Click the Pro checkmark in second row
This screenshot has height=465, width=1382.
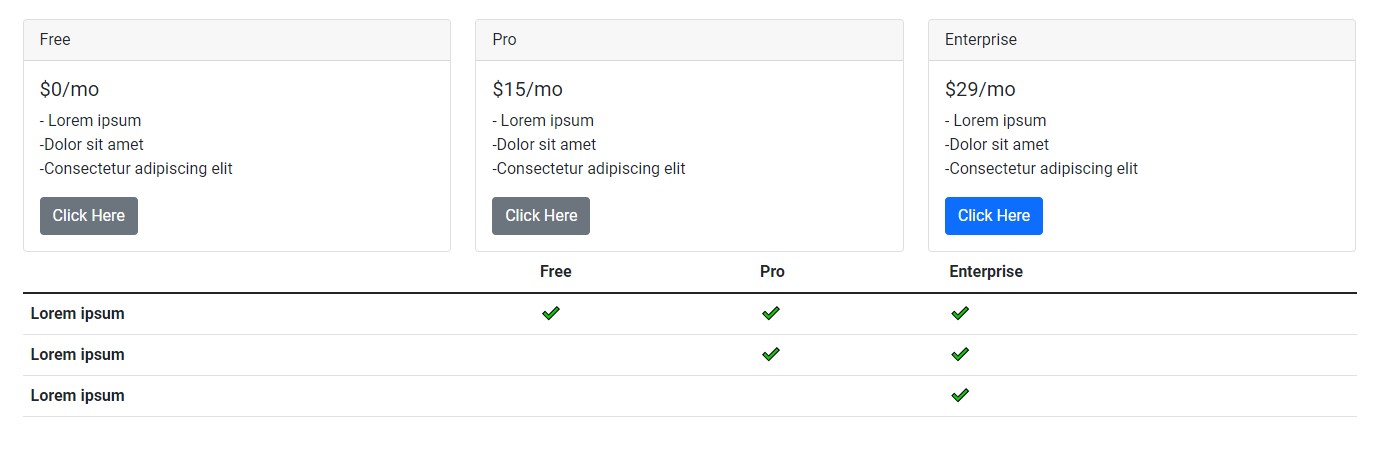[770, 354]
